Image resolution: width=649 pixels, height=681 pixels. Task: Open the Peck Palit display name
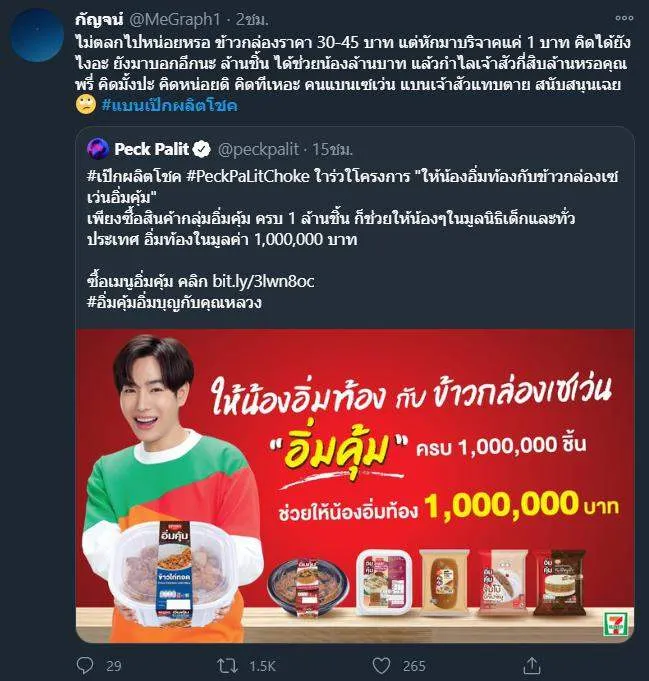[152, 149]
